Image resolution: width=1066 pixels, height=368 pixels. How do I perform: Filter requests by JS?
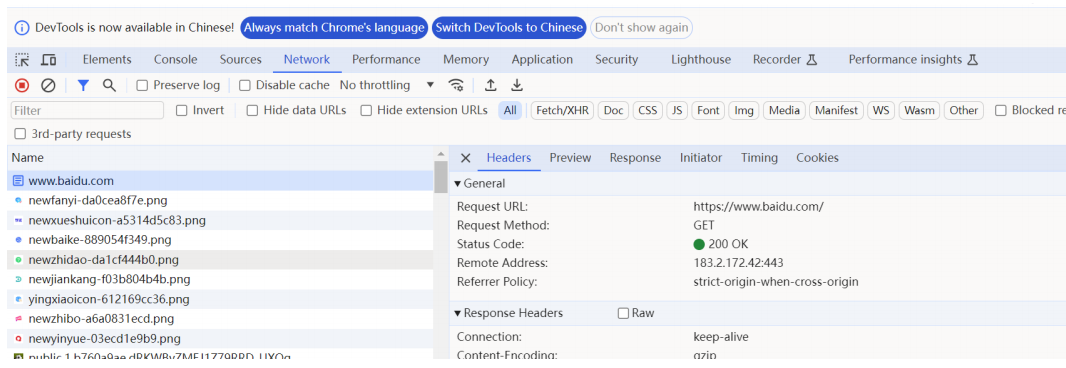click(677, 110)
